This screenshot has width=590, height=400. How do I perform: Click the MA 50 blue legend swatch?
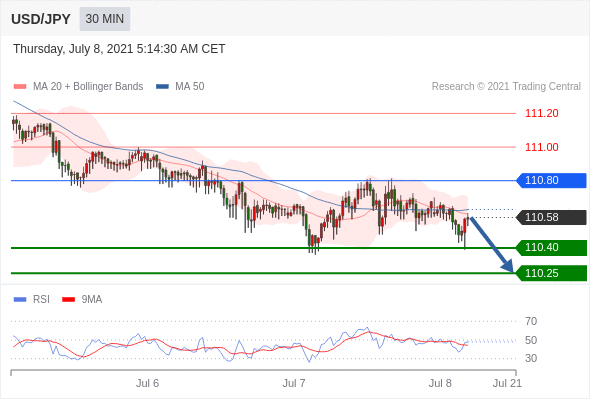[x=162, y=87]
